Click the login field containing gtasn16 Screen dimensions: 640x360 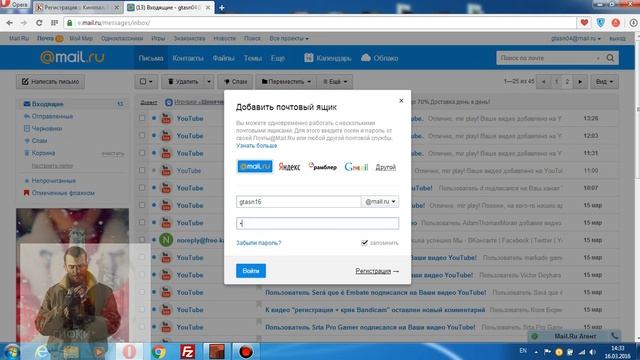tap(298, 202)
